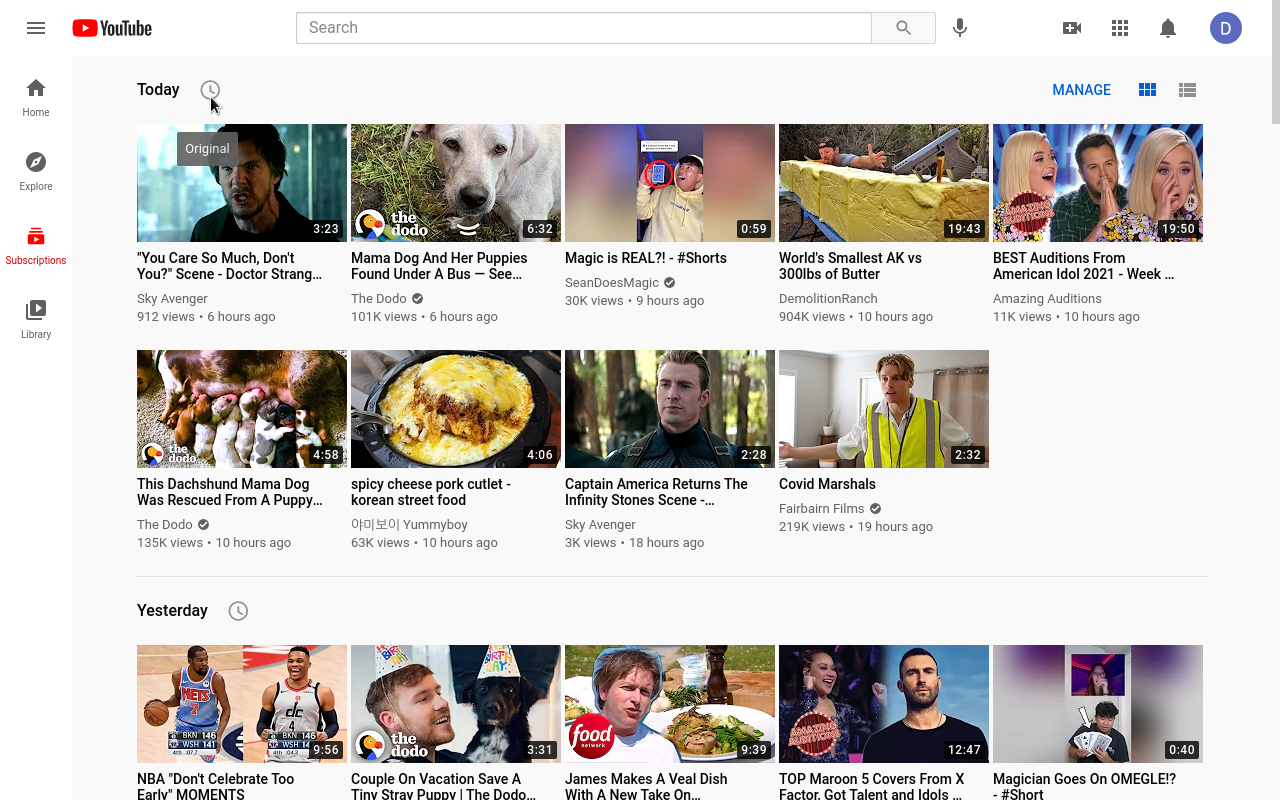Open Yummyboy channel link

click(x=409, y=525)
